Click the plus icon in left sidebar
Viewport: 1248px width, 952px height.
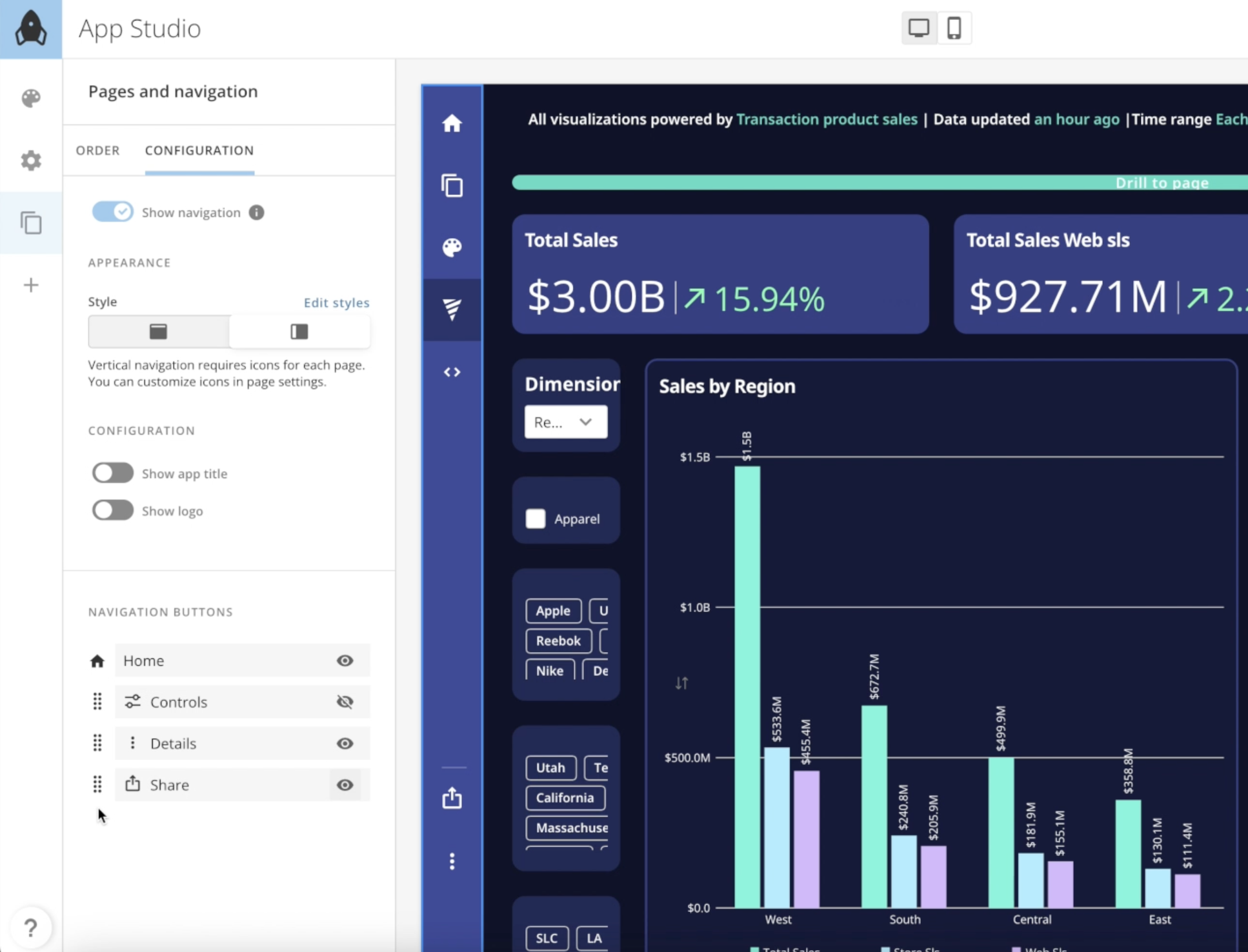pos(31,285)
